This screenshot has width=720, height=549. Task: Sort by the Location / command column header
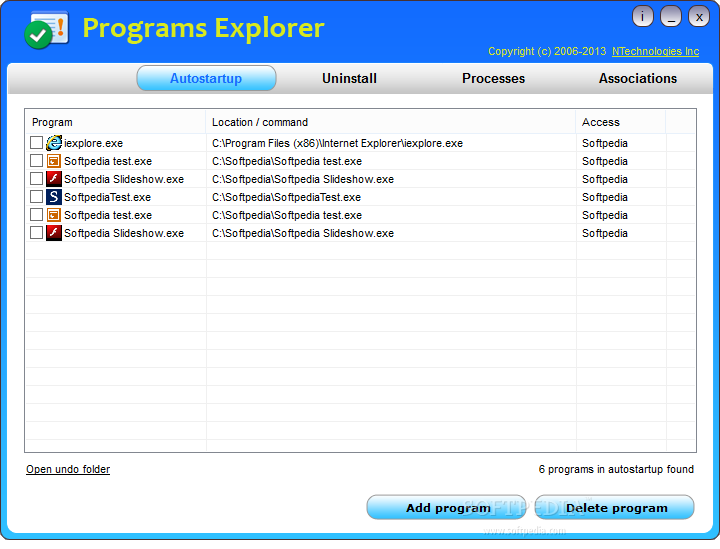point(391,122)
